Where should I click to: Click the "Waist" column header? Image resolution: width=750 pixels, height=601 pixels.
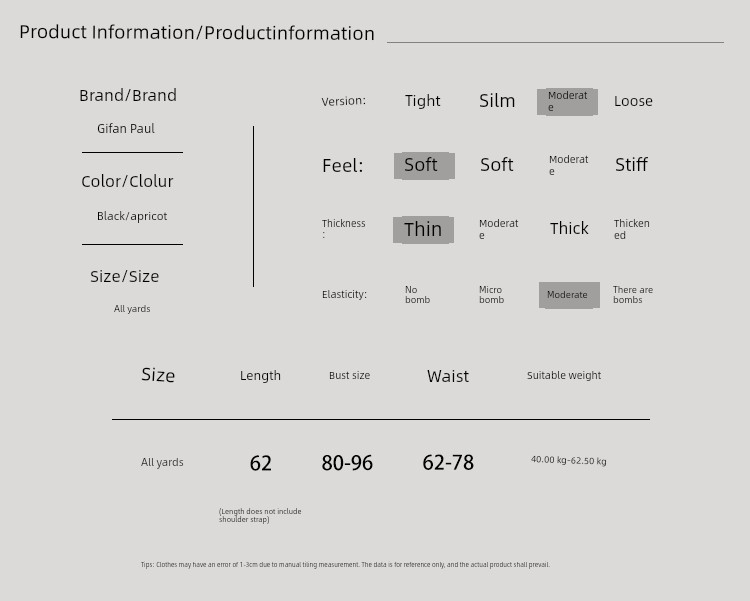pos(448,376)
